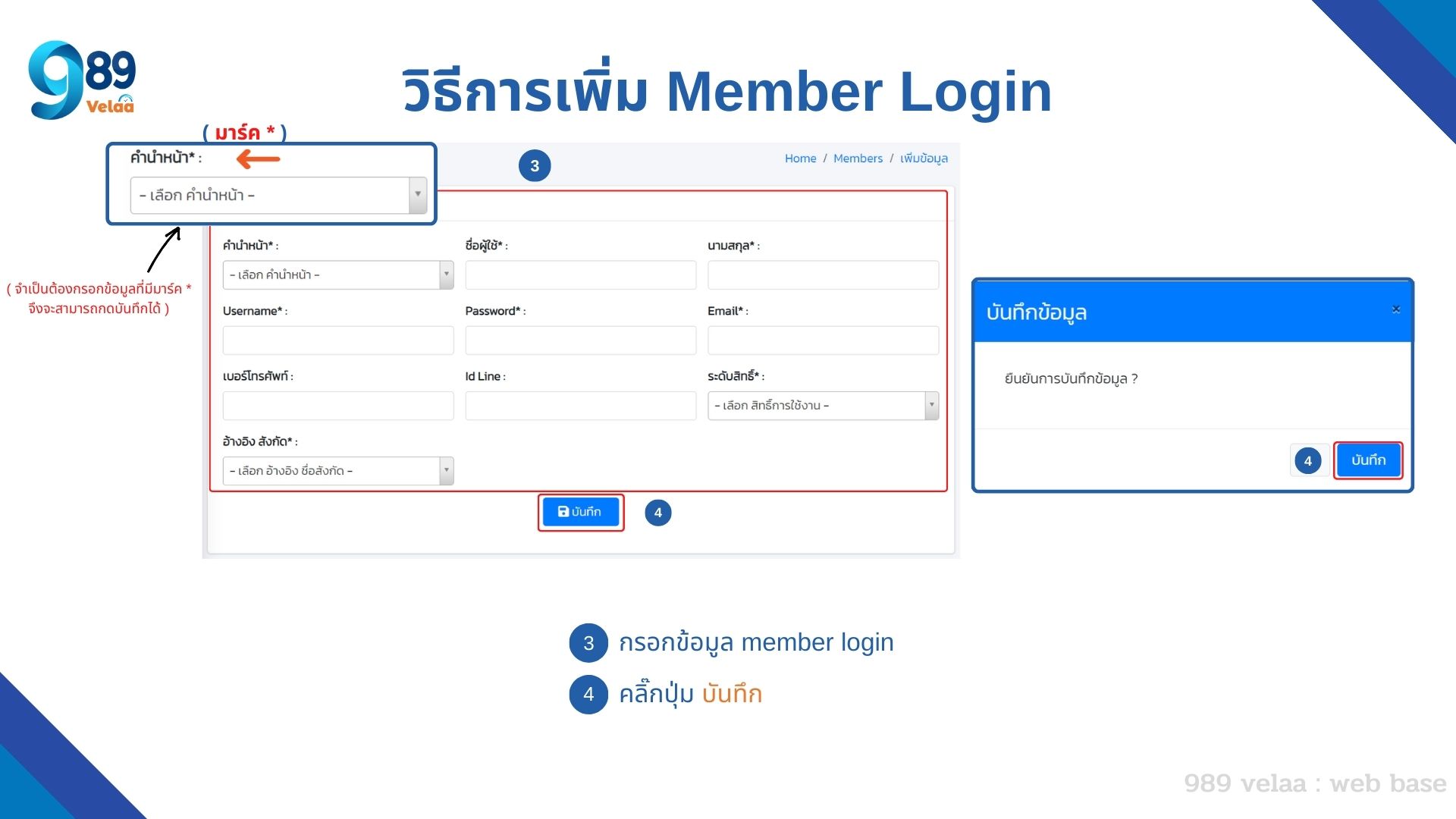Focus the Username text field
1456x819 pixels.
(337, 340)
